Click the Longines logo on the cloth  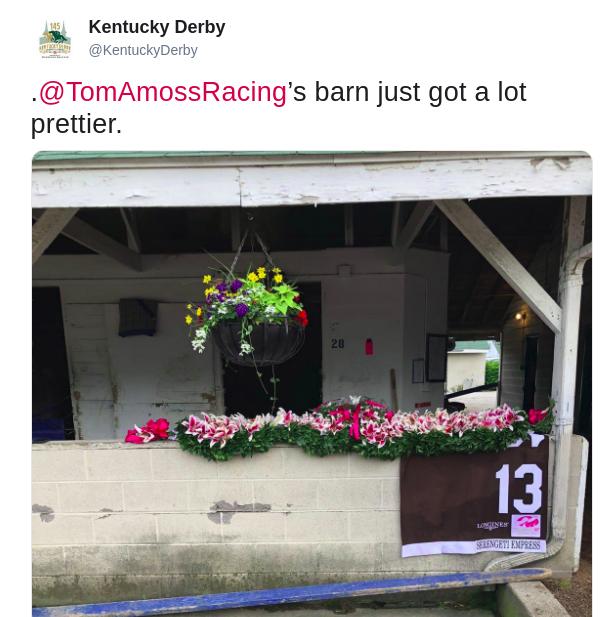[x=492, y=526]
